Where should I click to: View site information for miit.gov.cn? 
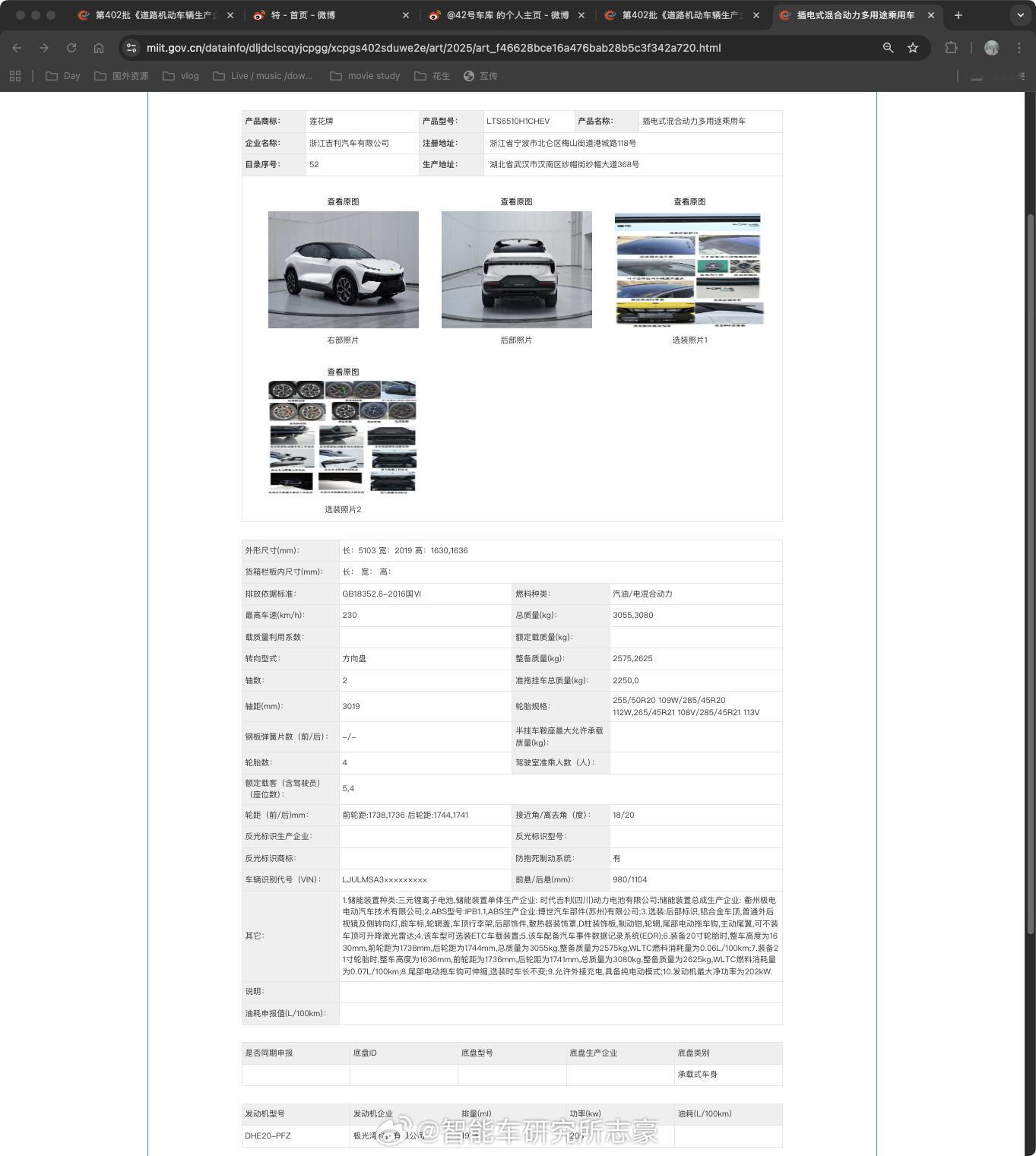pyautogui.click(x=131, y=48)
